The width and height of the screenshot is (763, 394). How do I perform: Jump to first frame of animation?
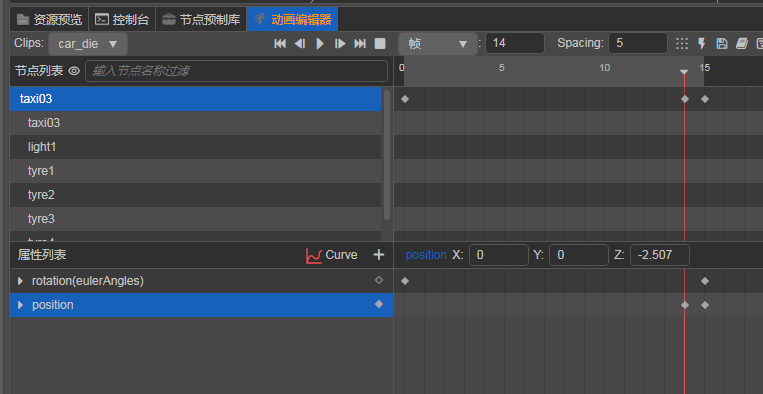pyautogui.click(x=280, y=44)
